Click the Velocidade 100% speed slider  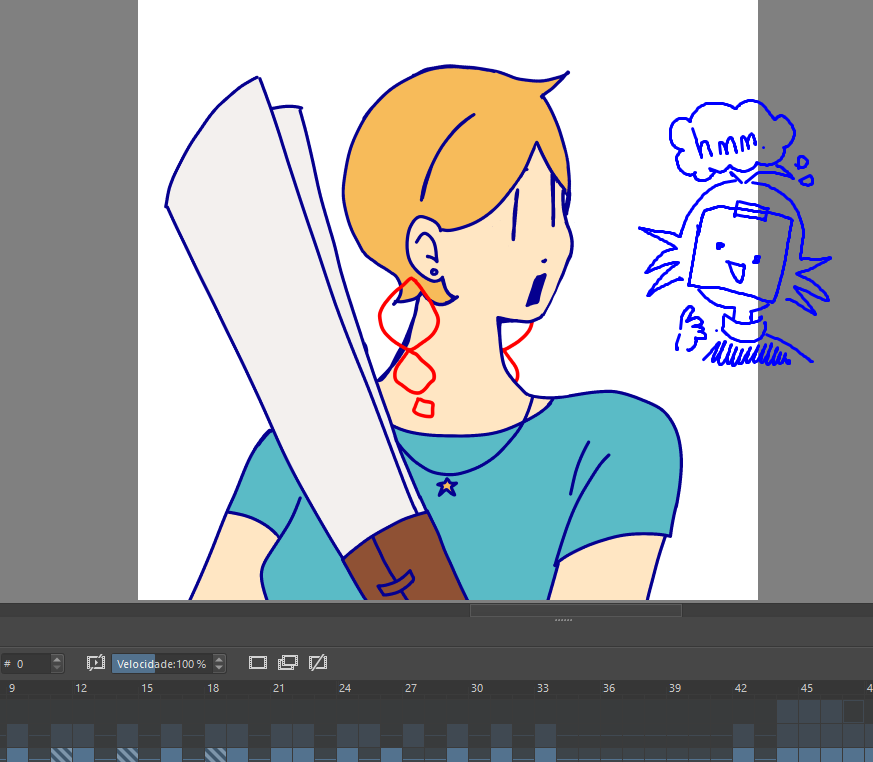163,663
